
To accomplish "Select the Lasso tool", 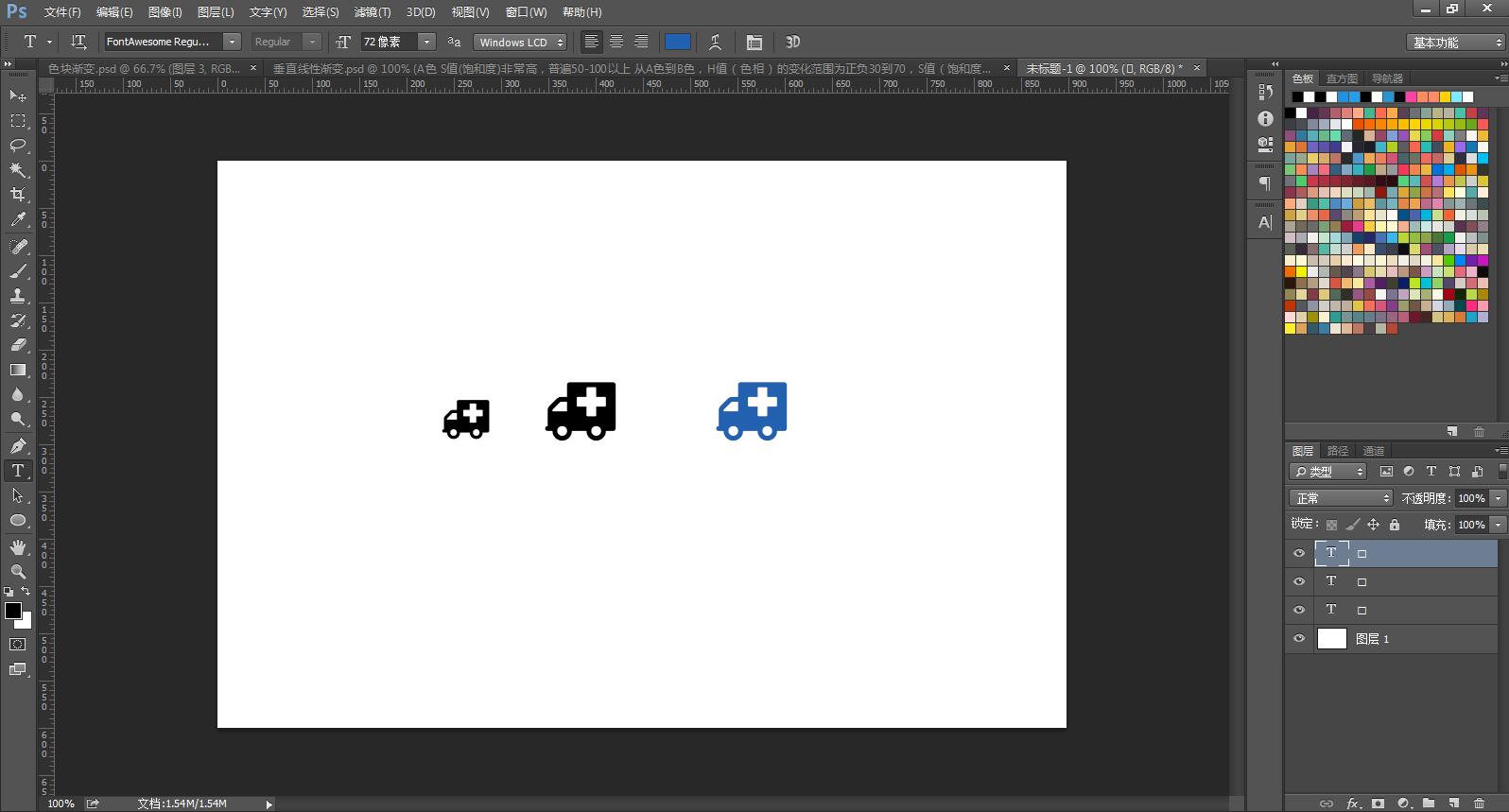I will 18,146.
